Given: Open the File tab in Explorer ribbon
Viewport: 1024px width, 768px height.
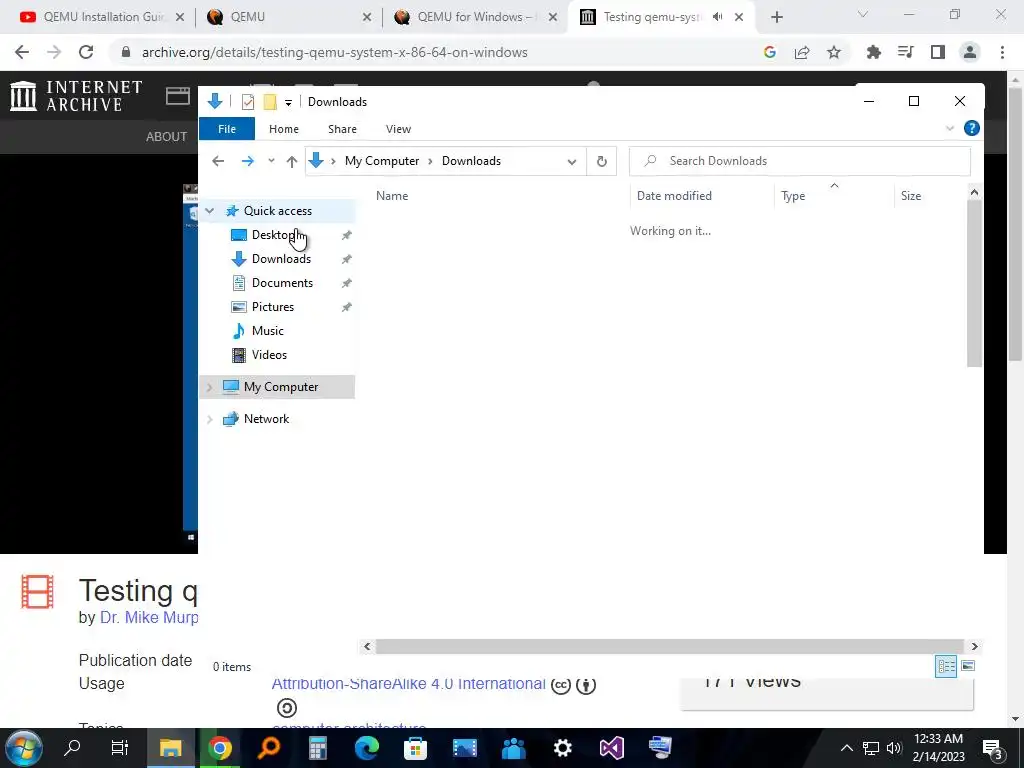Looking at the screenshot, I should coord(227,129).
